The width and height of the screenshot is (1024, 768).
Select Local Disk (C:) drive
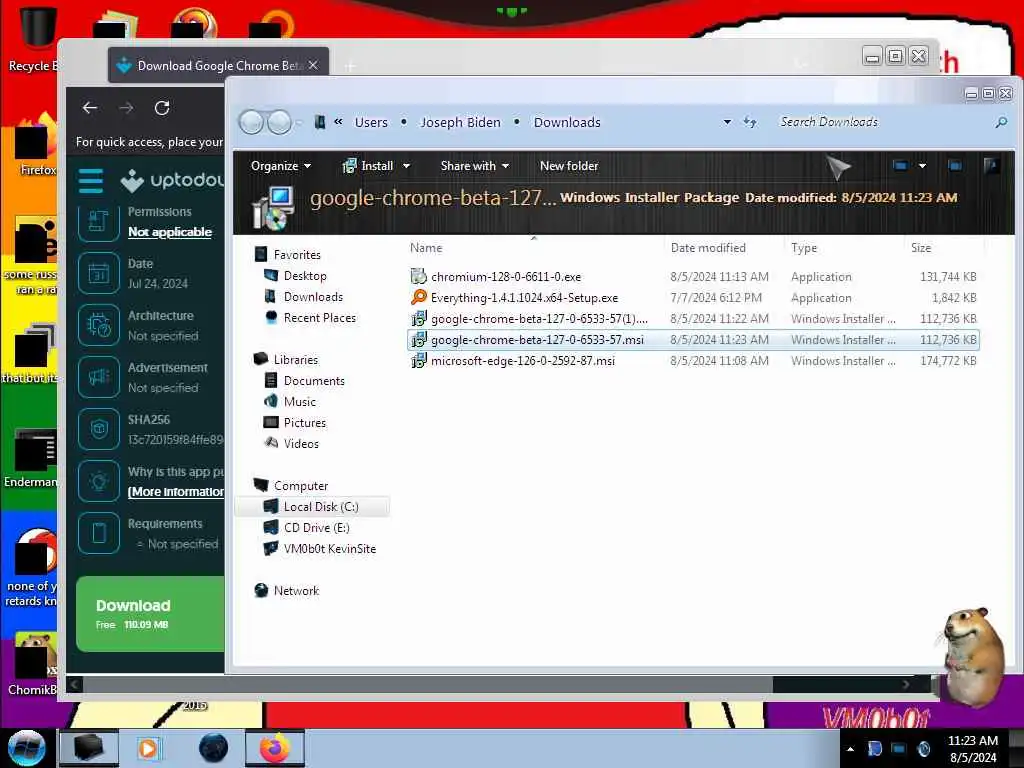click(312, 507)
